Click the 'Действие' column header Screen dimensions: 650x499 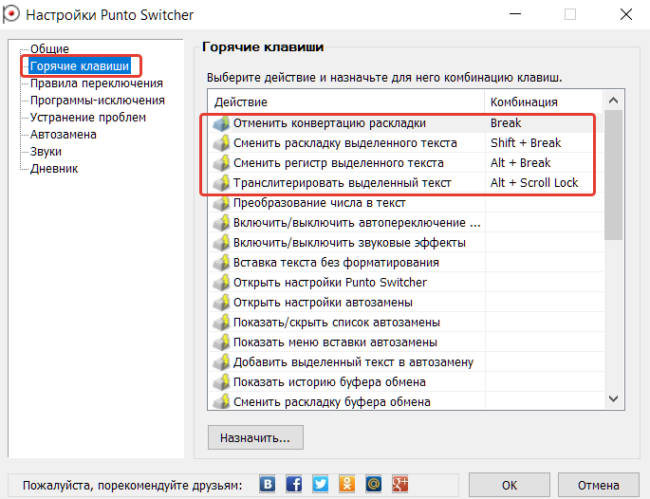click(x=346, y=102)
